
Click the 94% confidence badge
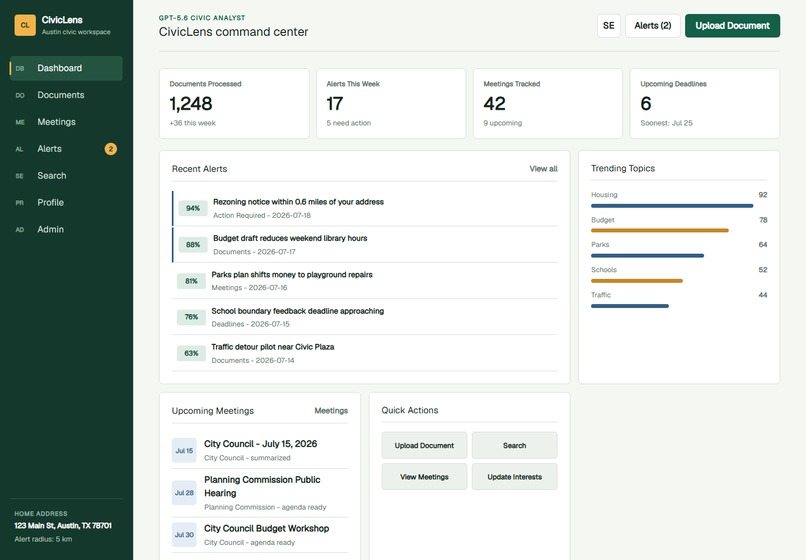[x=193, y=208]
